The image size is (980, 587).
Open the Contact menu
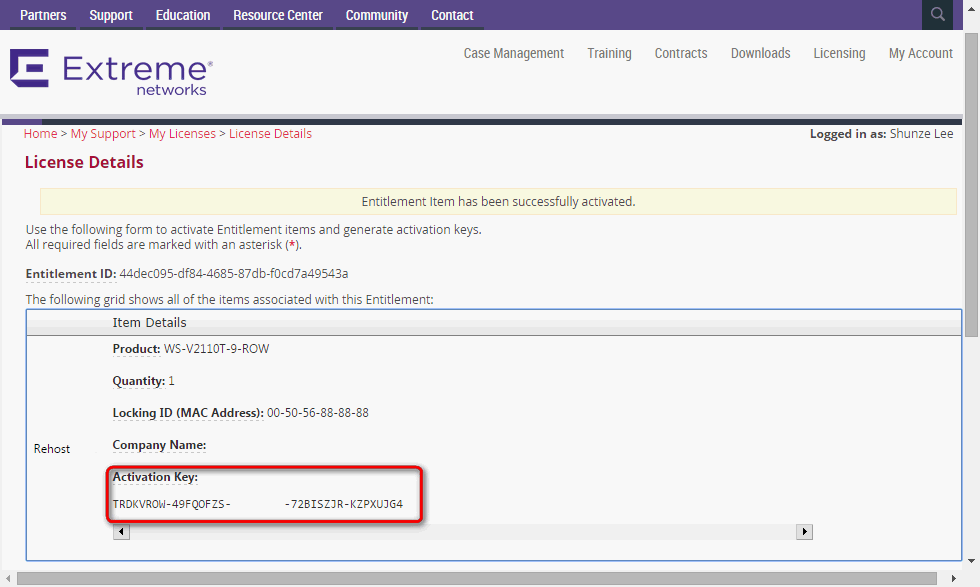click(x=452, y=15)
